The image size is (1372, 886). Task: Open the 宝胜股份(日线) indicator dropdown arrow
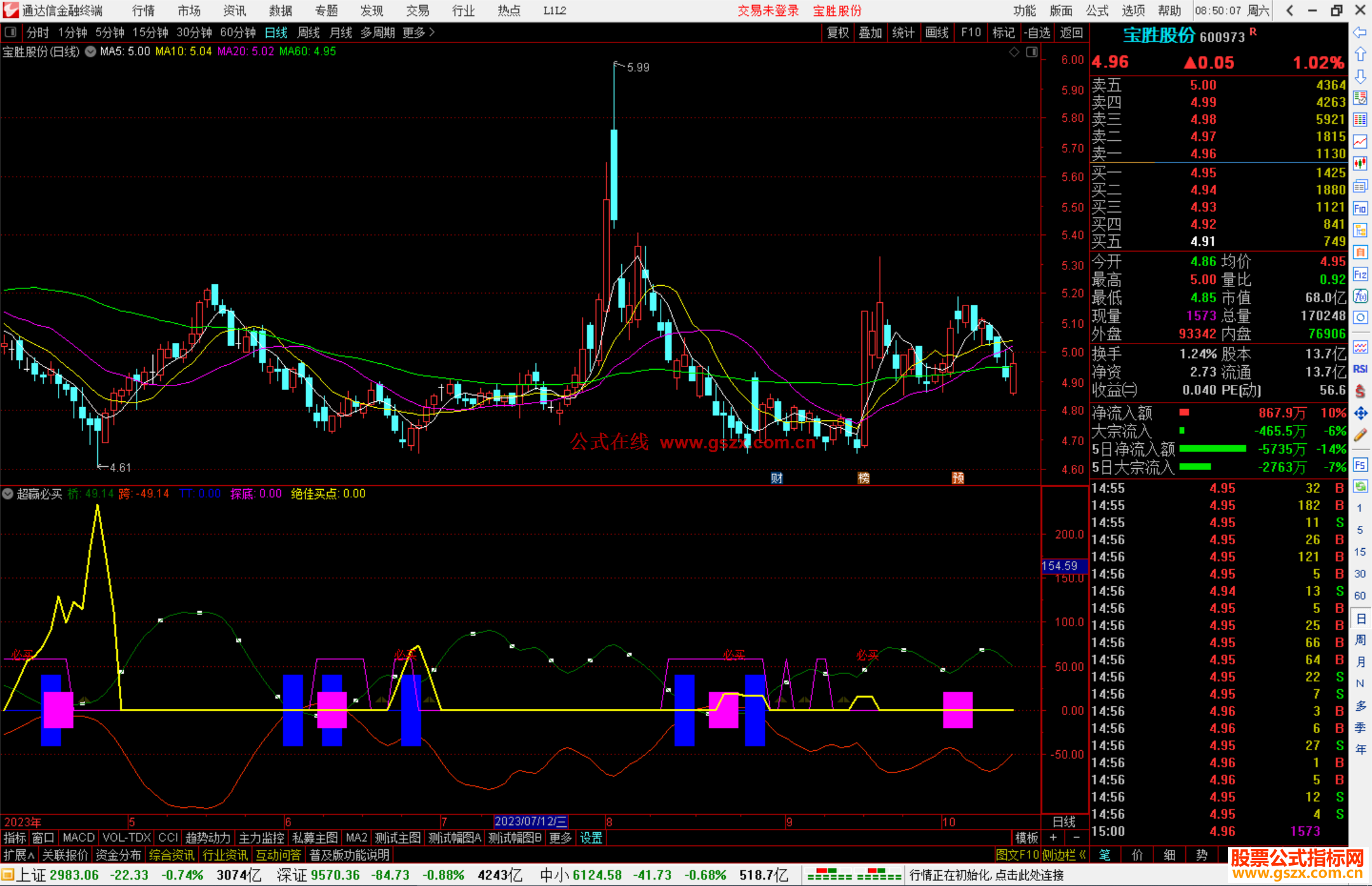pyautogui.click(x=91, y=51)
